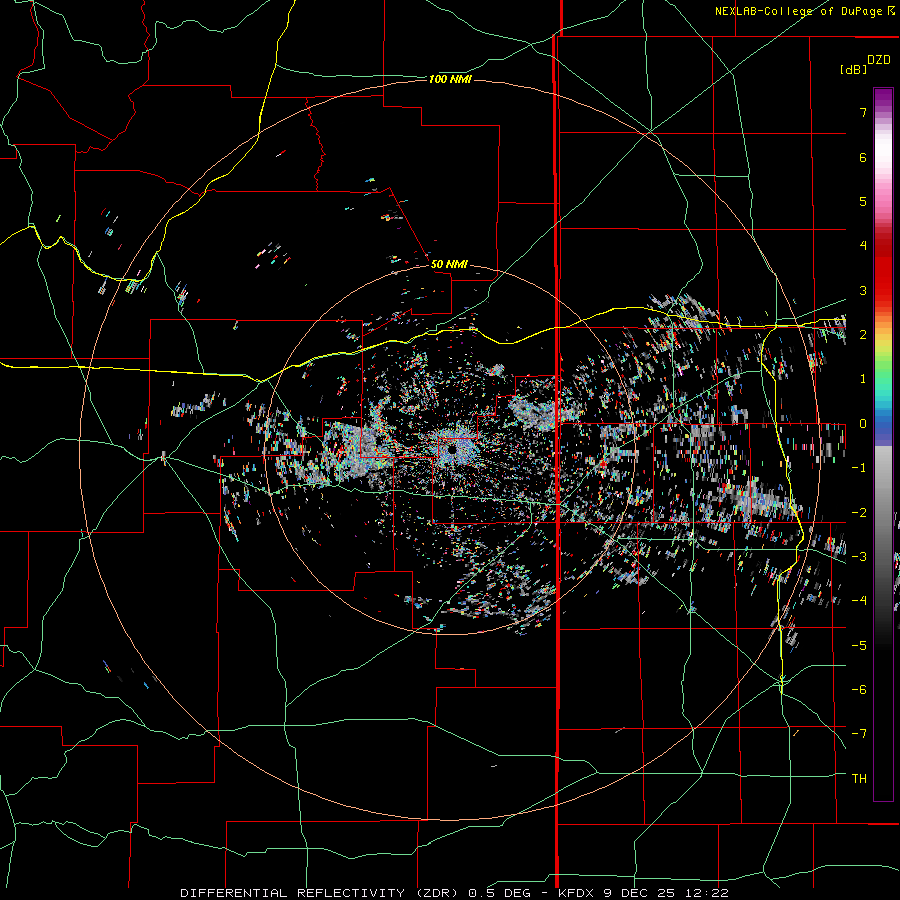
Task: Click the ZDR color bar legend
Action: [x=883, y=444]
